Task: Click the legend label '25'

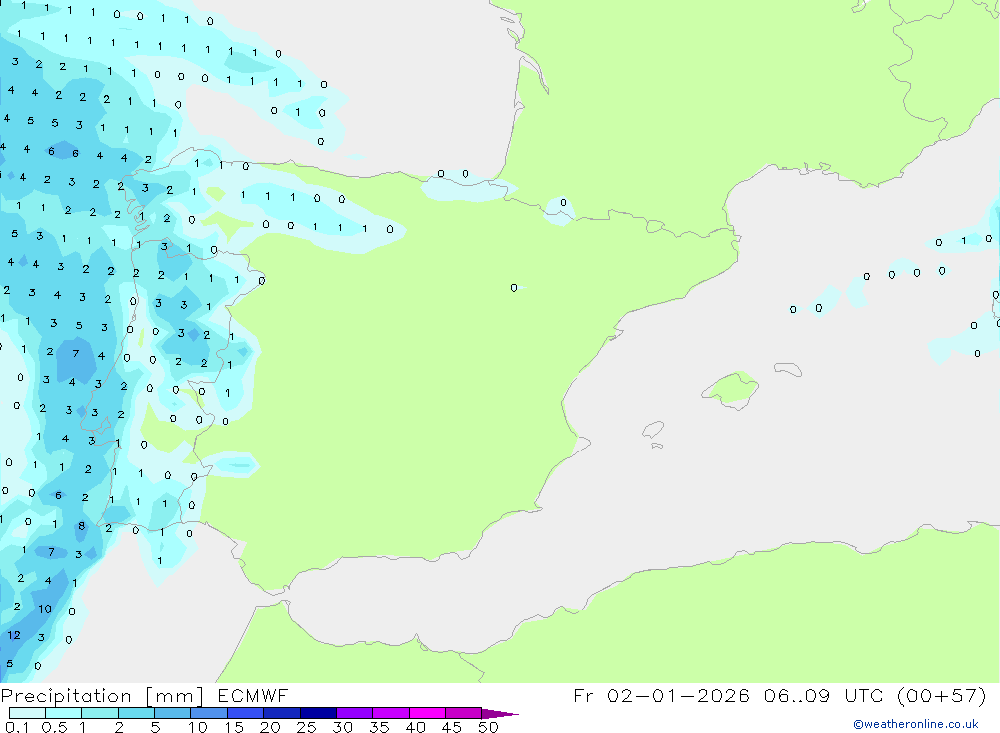Action: [x=306, y=727]
